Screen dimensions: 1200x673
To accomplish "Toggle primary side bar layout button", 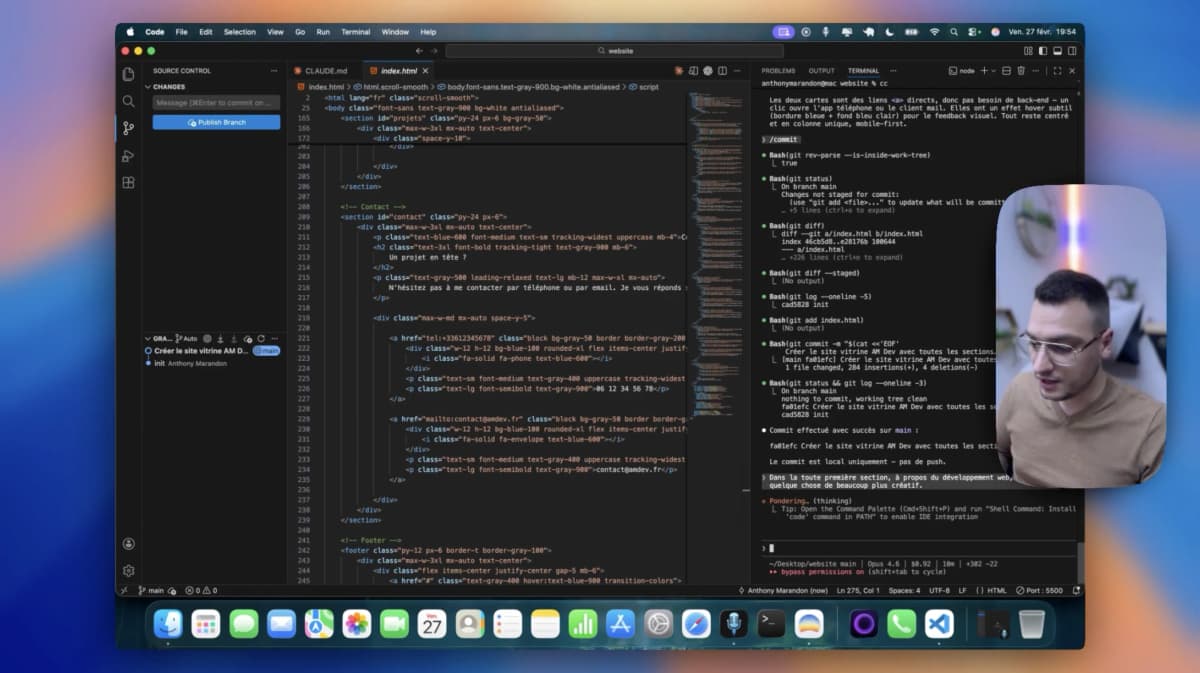I will [1042, 51].
